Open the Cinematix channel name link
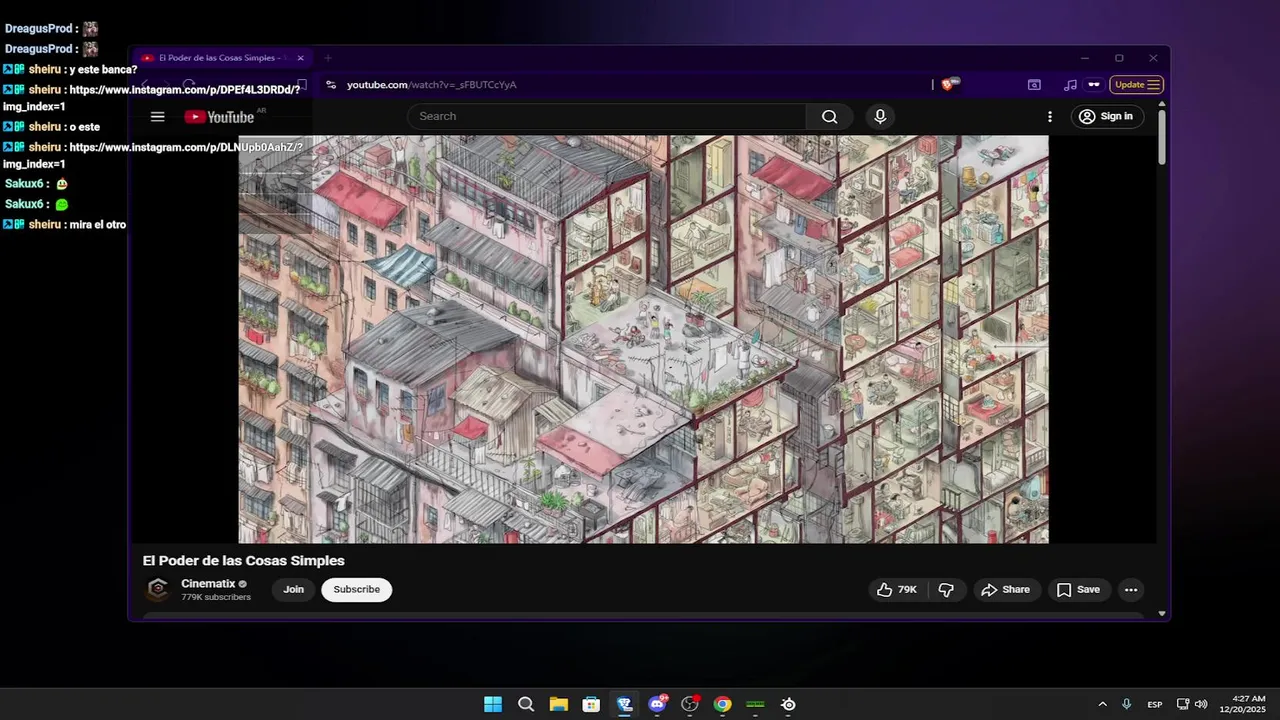The height and width of the screenshot is (720, 1280). pos(208,584)
